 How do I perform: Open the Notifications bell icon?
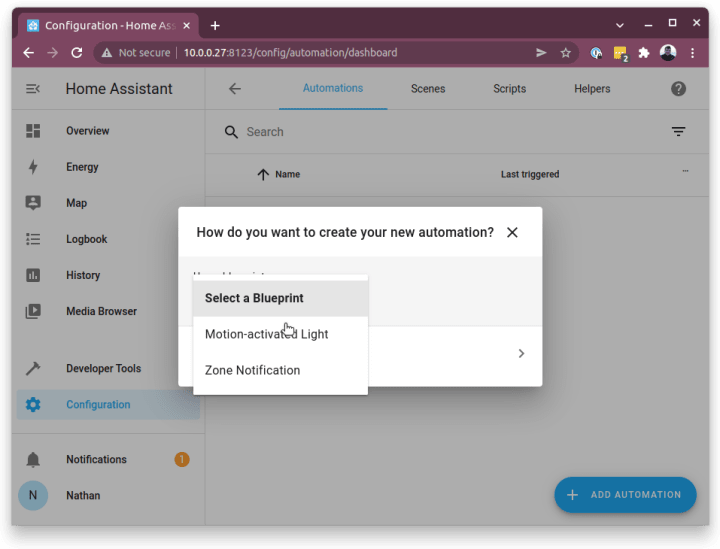tap(33, 459)
